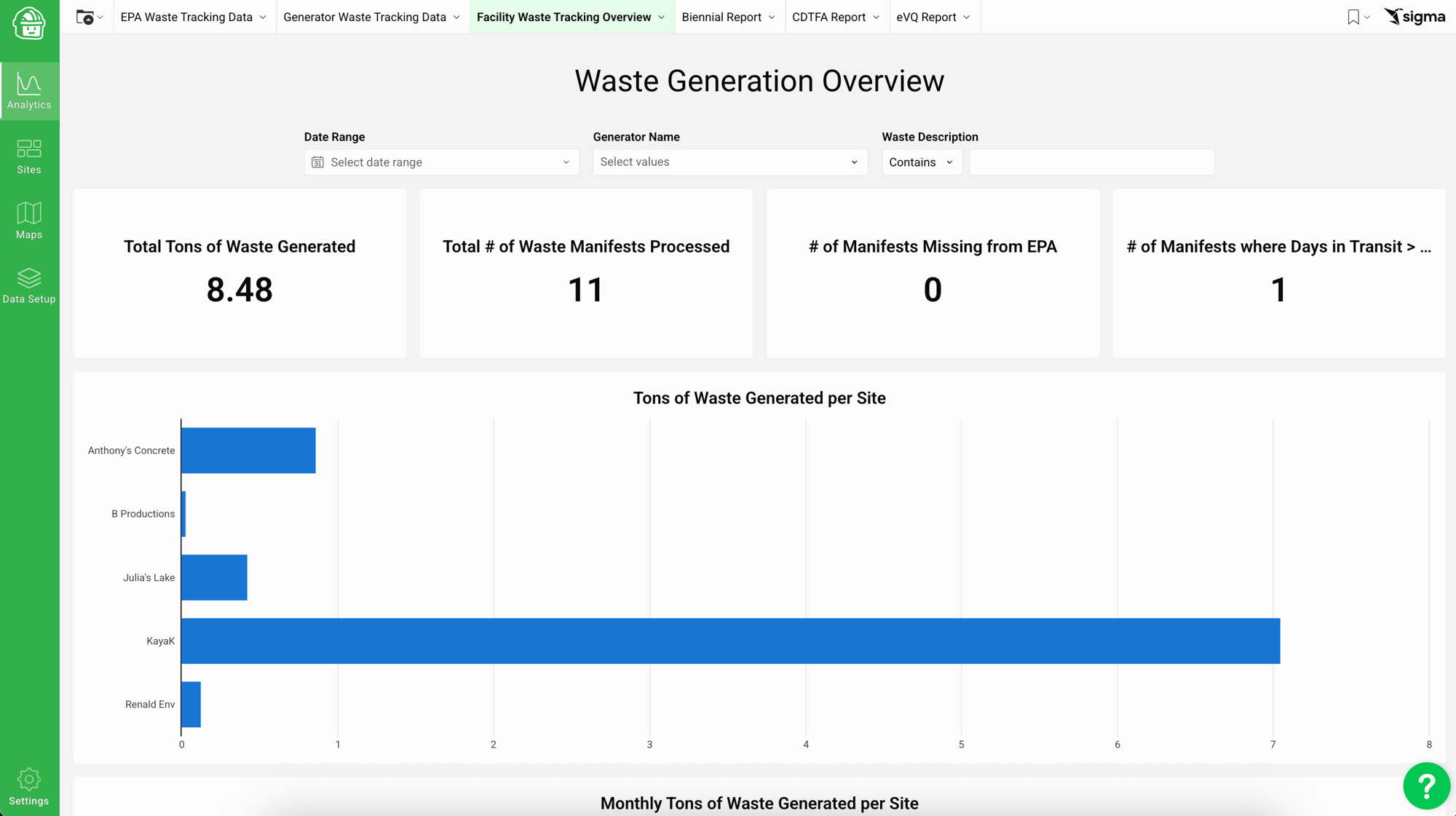
Task: Open the Generator Name values dropdown
Action: 729,162
